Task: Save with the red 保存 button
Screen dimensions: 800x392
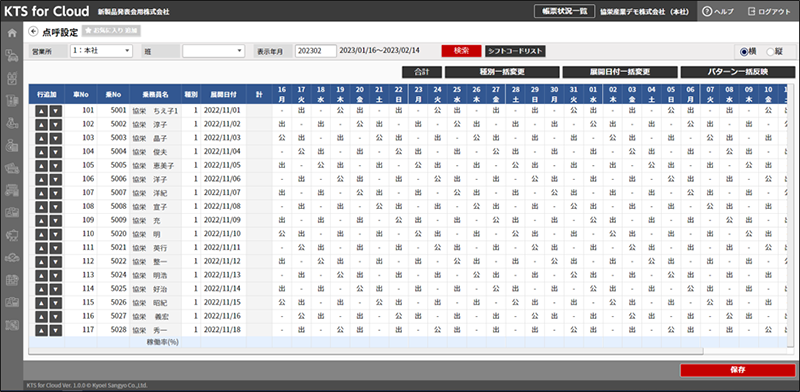Action: (x=738, y=371)
